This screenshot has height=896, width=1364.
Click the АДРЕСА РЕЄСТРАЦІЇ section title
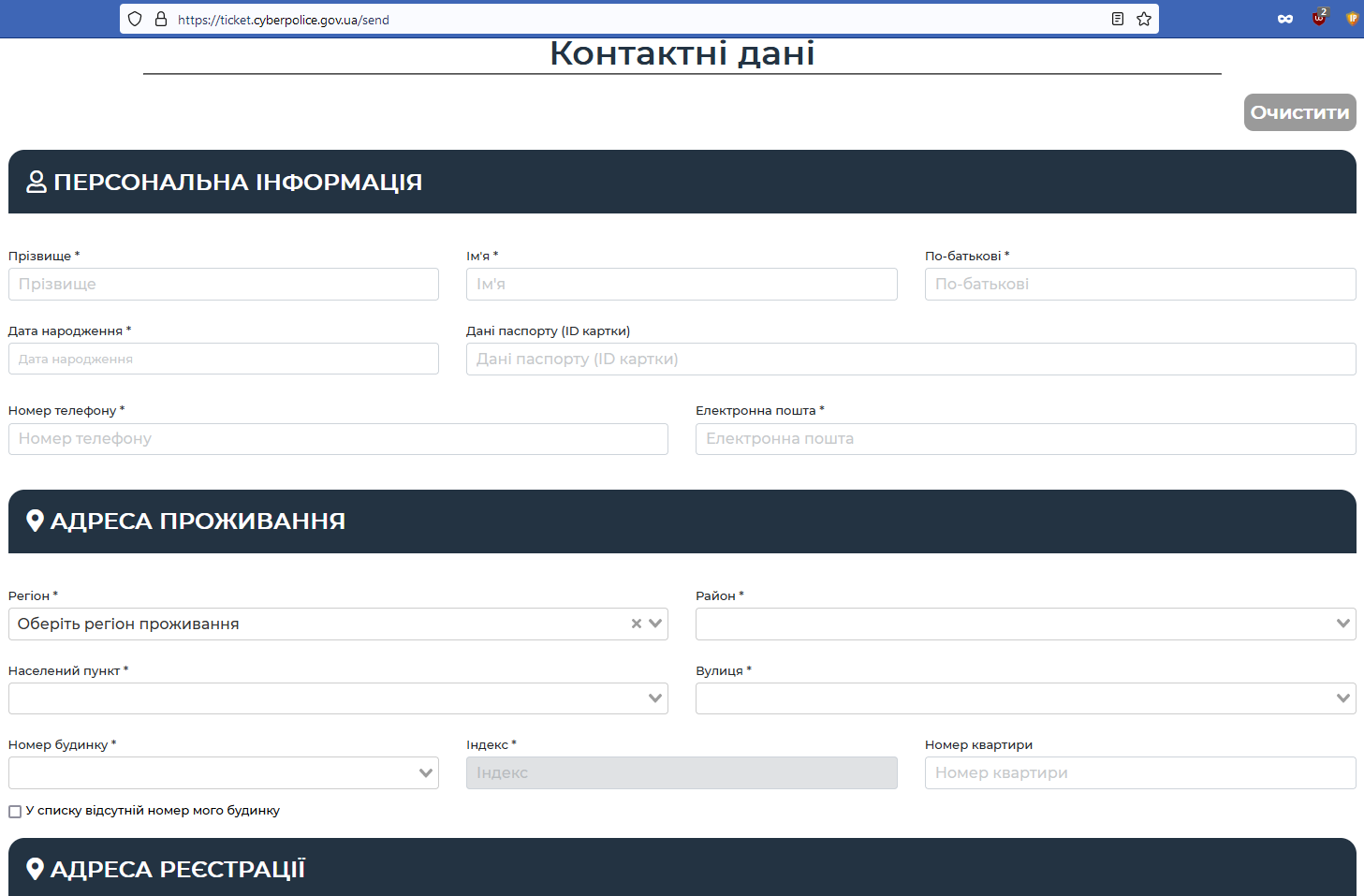pos(178,869)
